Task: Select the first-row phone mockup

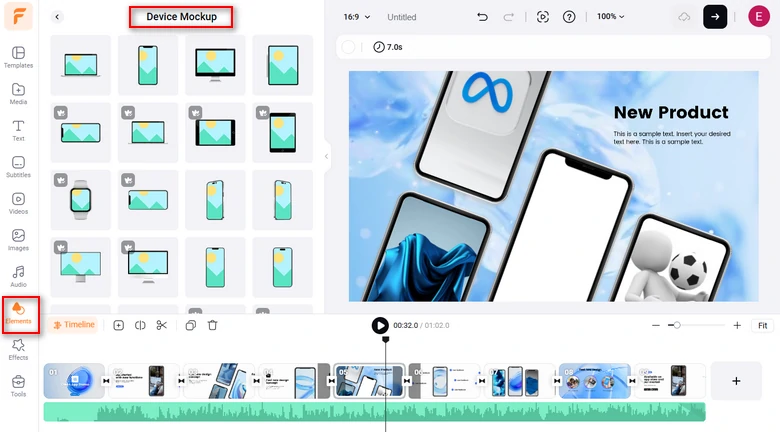Action: point(148,65)
